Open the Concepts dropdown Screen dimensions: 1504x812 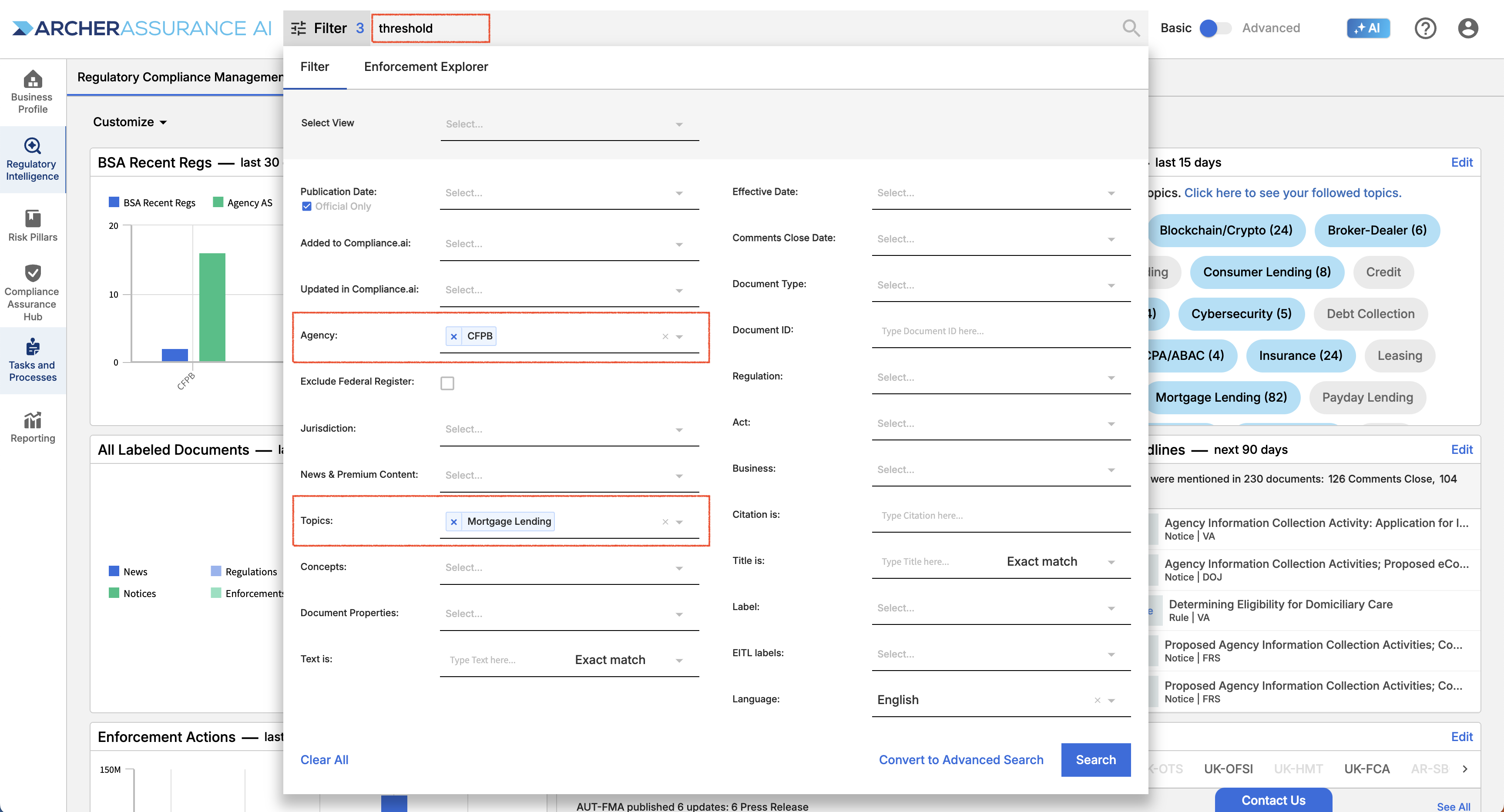tap(569, 567)
